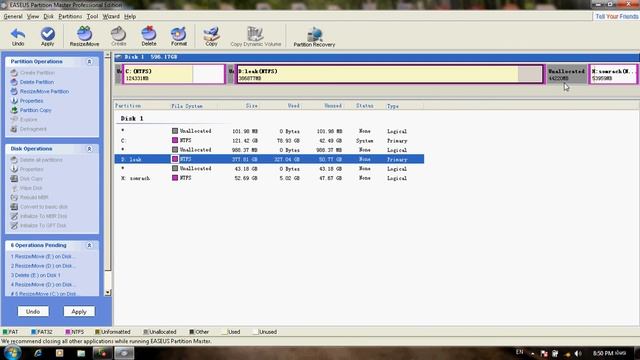Open the View menu
Screen dimensions: 640x360
pyautogui.click(x=33, y=16)
